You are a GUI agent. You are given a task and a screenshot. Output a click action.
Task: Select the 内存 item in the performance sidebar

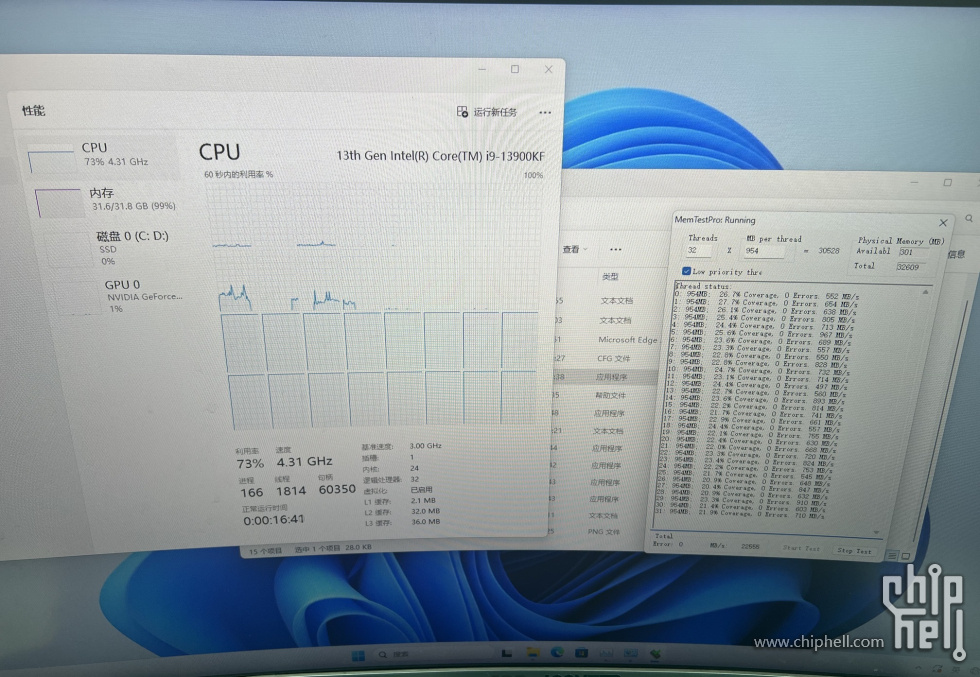tap(106, 200)
